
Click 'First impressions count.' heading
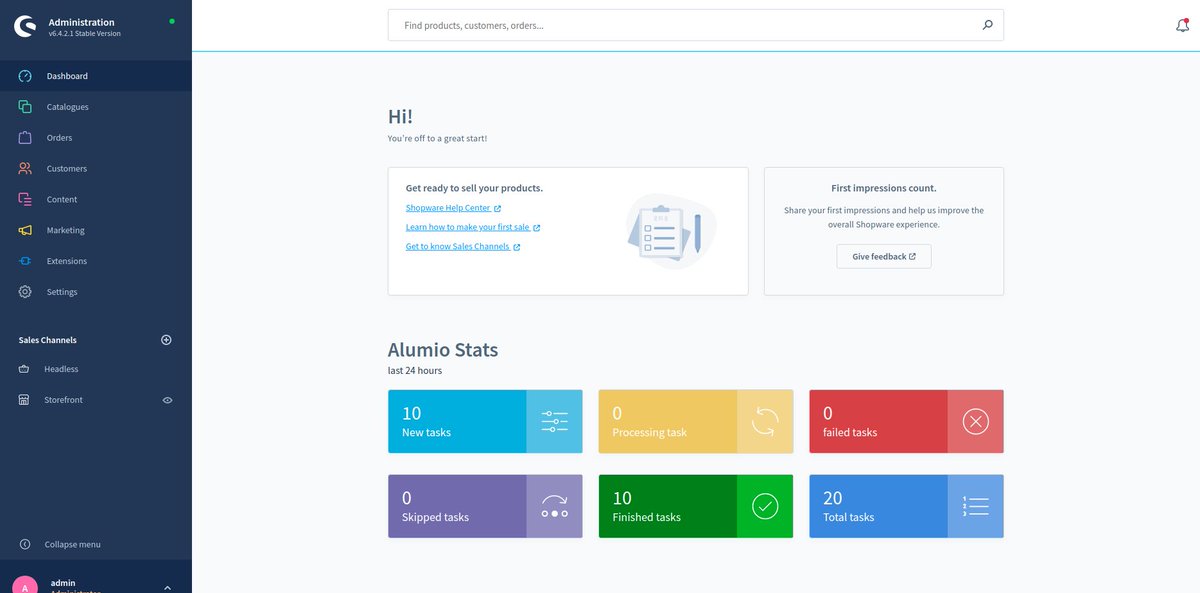884,188
